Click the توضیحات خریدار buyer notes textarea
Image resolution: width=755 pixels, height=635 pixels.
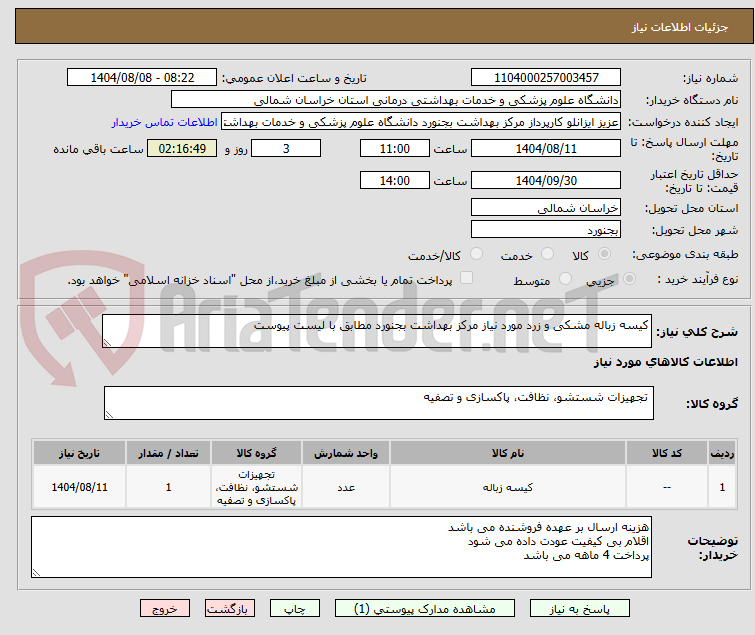341,547
